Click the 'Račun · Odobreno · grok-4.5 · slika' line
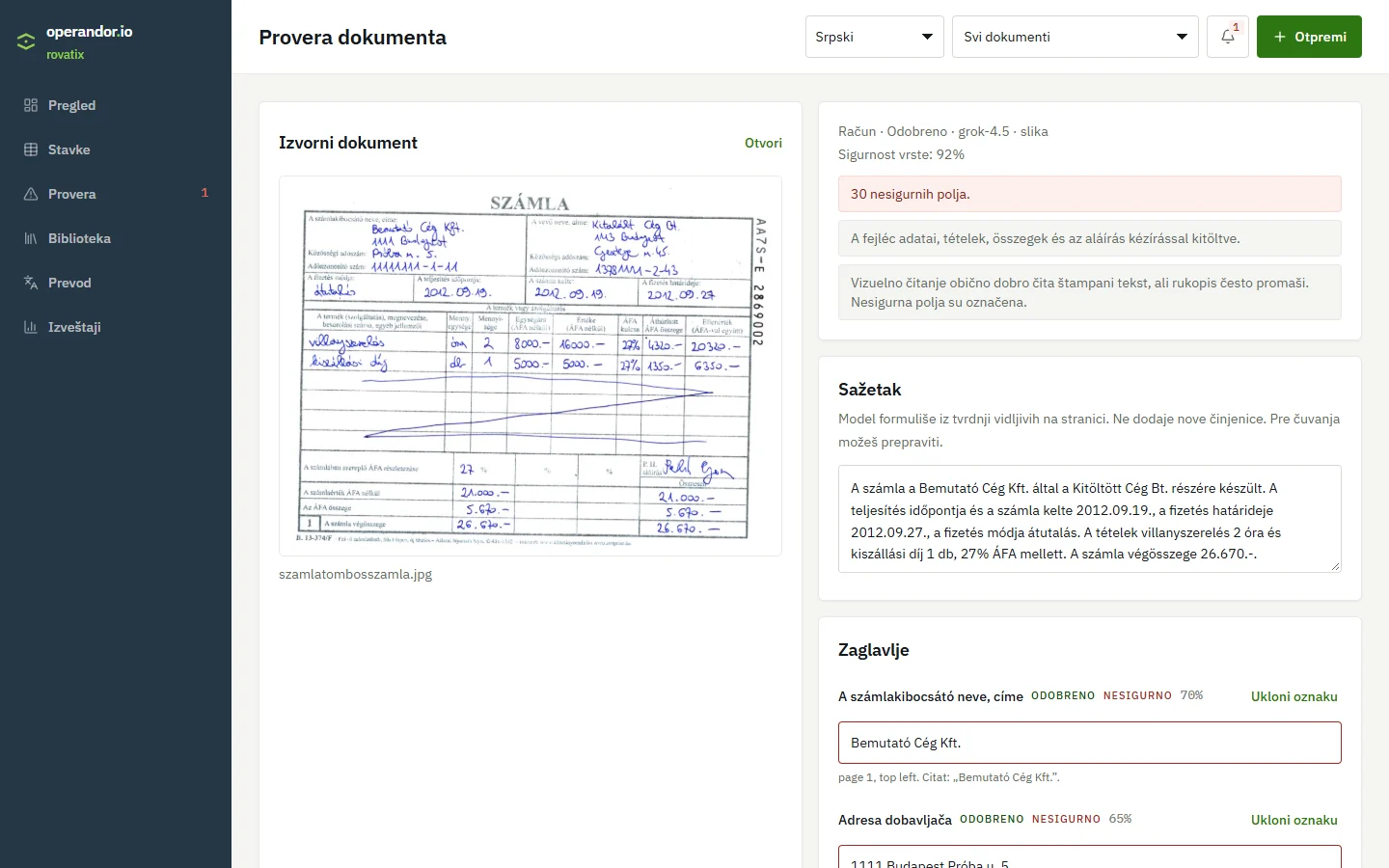 click(943, 131)
